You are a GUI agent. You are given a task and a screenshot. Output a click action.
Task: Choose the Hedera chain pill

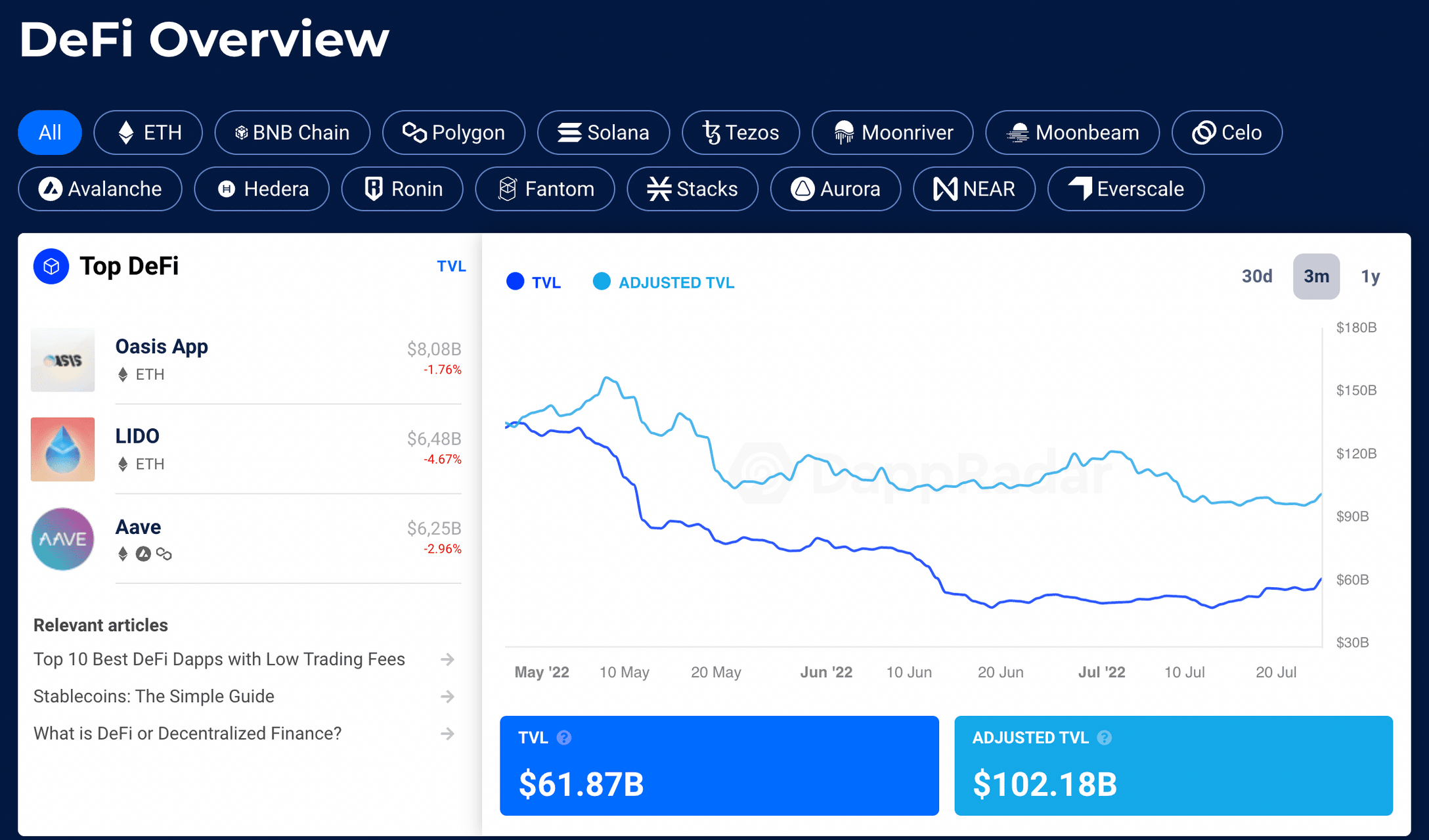click(262, 189)
